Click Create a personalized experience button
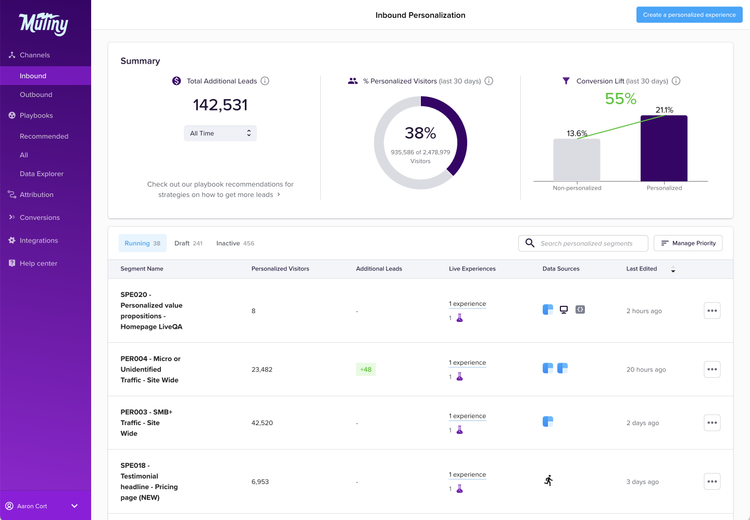 point(689,15)
